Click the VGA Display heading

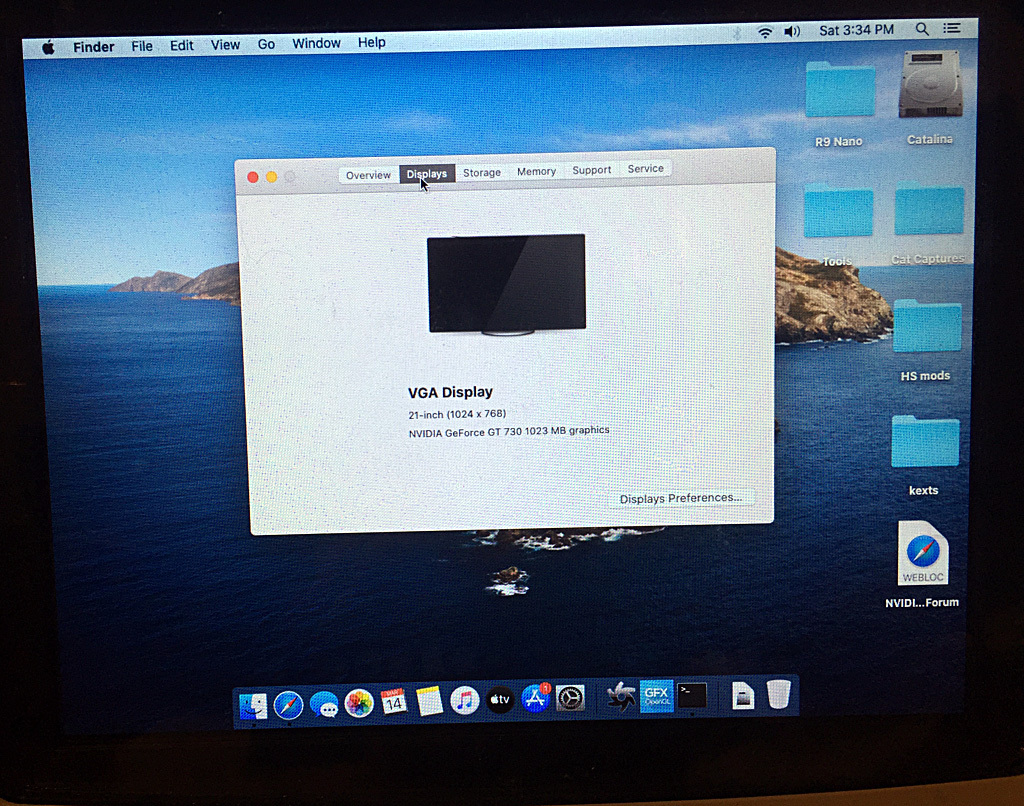[451, 392]
